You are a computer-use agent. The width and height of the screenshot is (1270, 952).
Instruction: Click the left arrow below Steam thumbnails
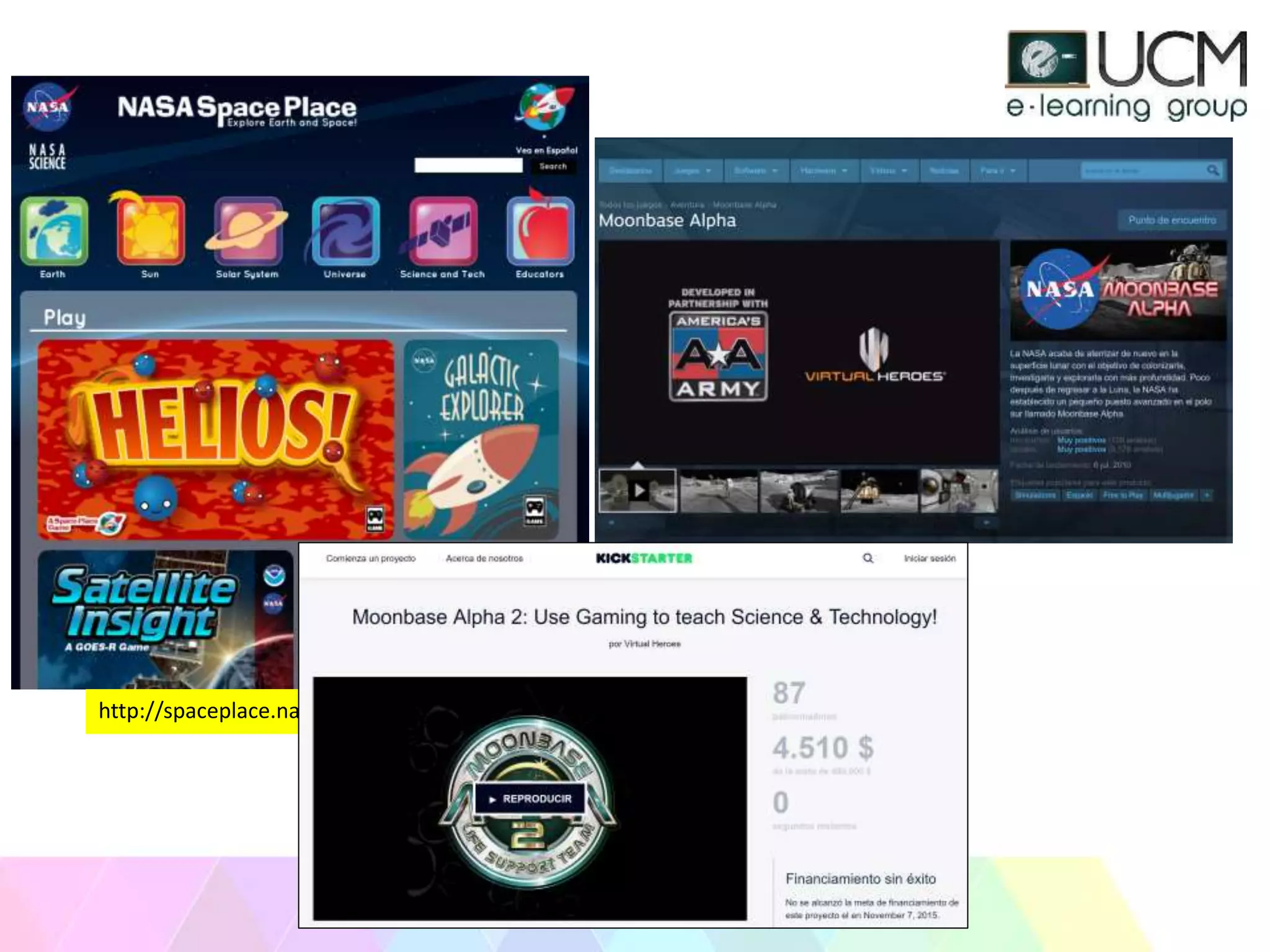tap(611, 522)
